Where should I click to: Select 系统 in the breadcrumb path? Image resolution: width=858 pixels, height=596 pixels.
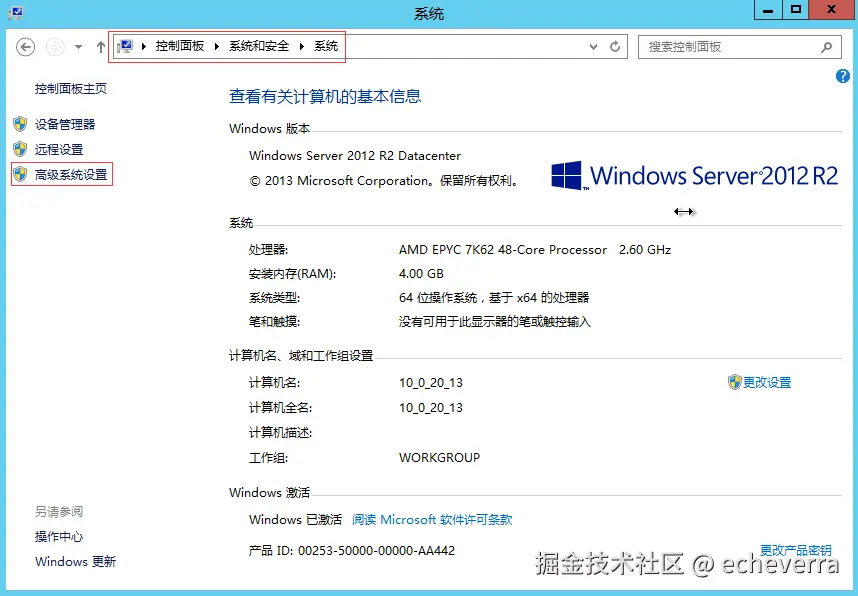click(326, 46)
